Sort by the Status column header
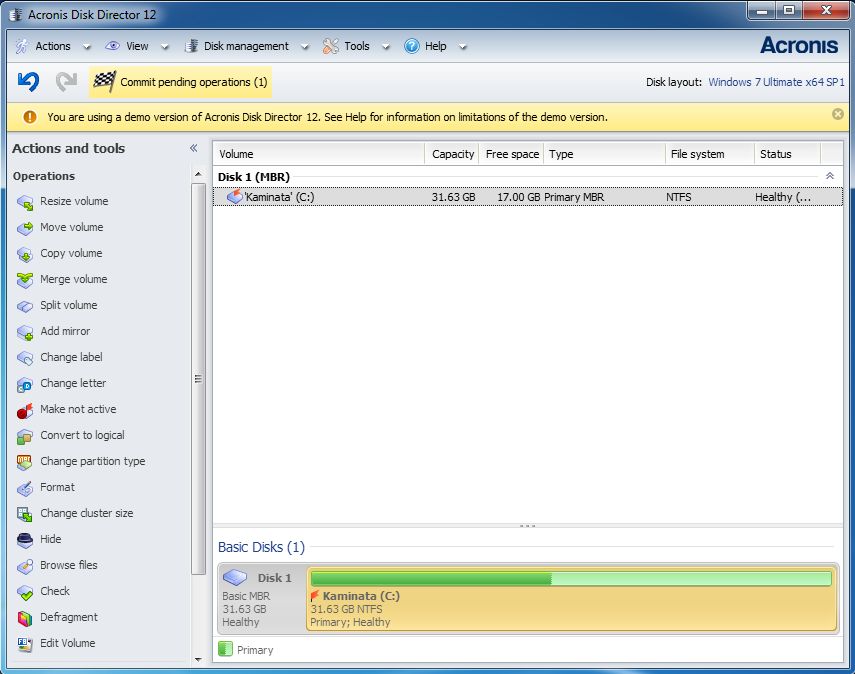 (787, 154)
